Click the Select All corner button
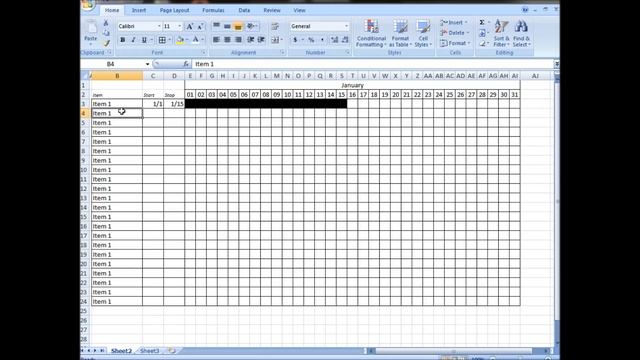The image size is (640, 360). 85,76
